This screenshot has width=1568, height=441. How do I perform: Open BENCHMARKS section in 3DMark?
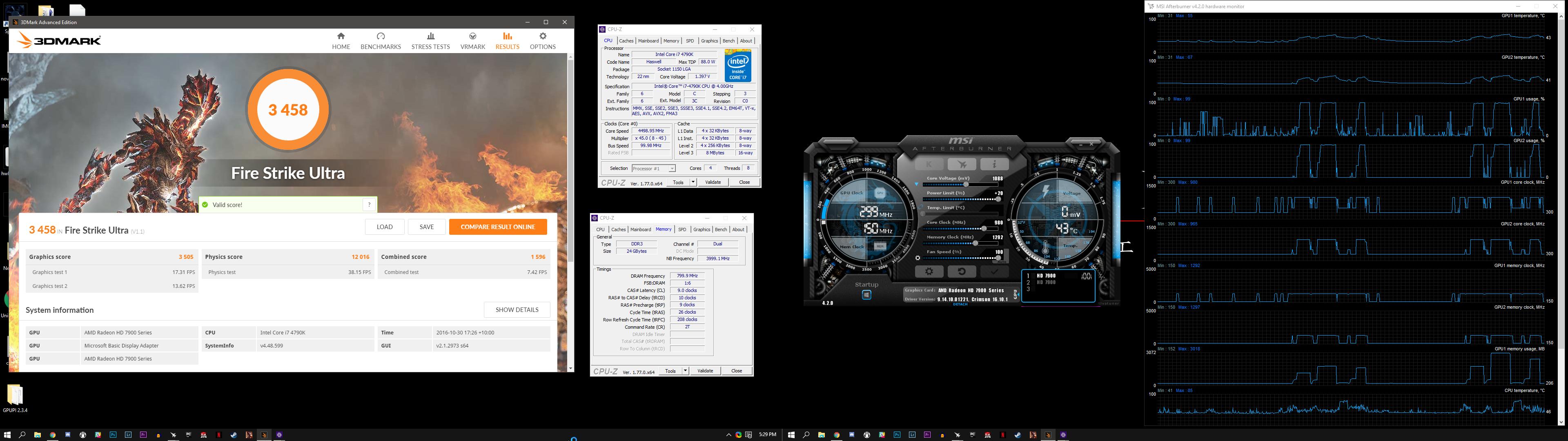pyautogui.click(x=381, y=41)
